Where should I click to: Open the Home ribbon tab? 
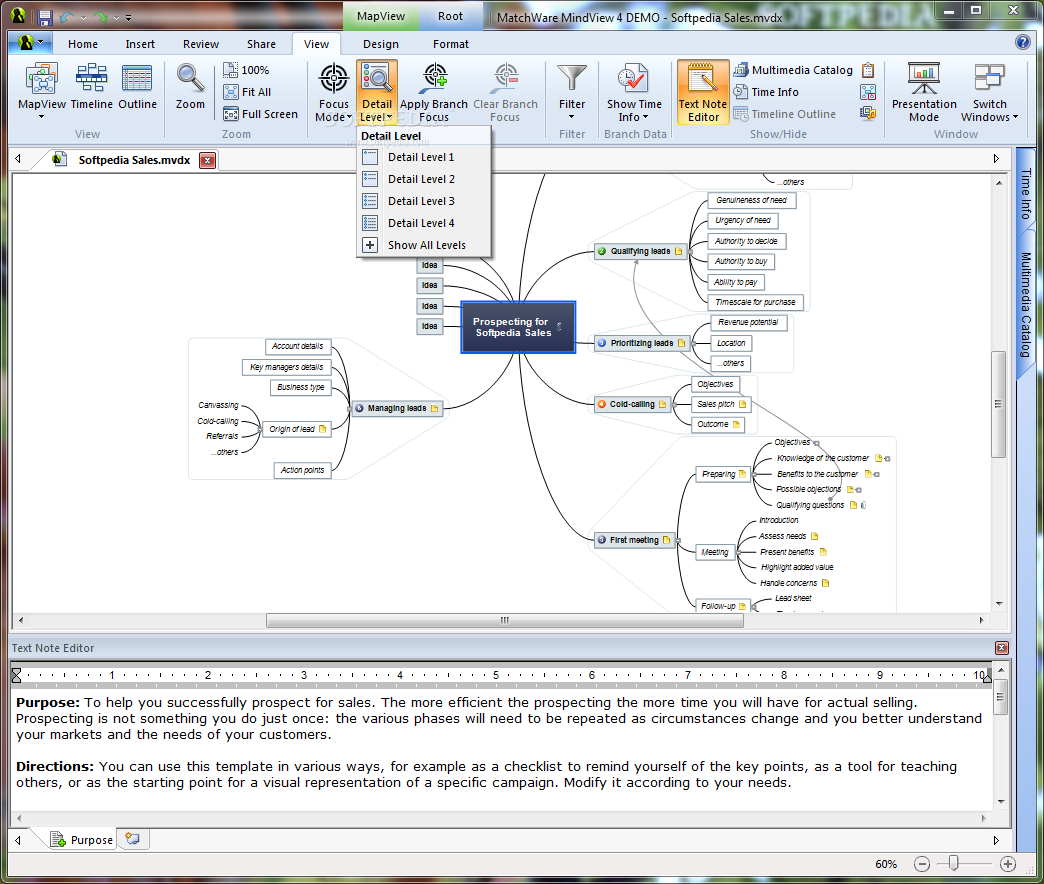83,44
